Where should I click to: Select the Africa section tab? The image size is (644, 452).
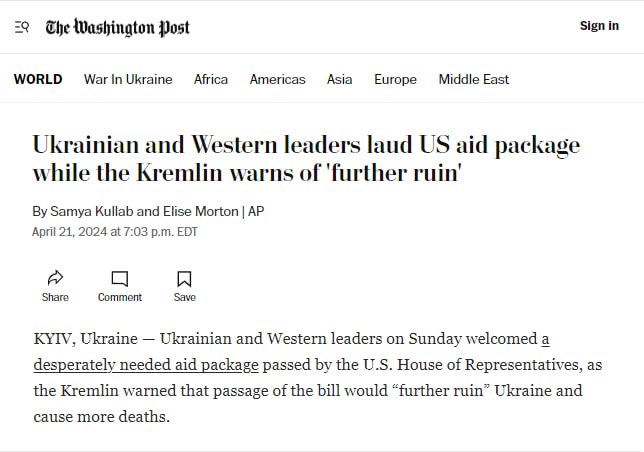(211, 79)
